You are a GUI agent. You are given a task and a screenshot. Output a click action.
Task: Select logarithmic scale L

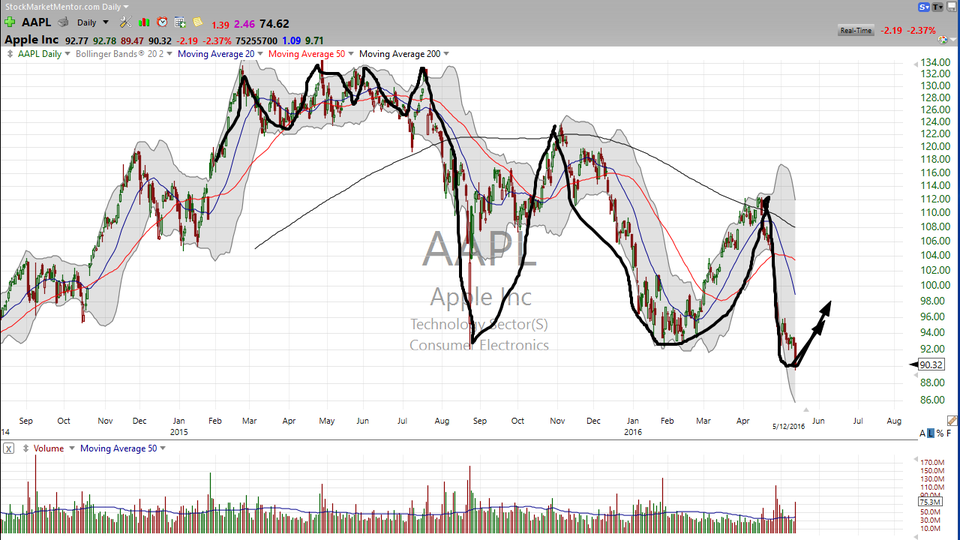tap(931, 433)
